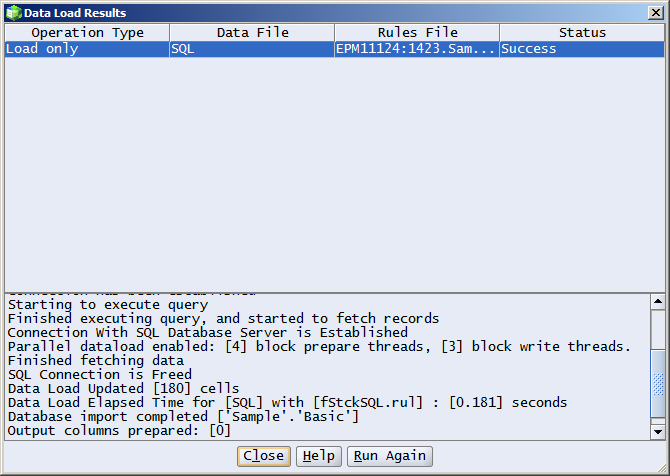Click log line 'SQL Connection is Freed'

[x=100, y=375]
